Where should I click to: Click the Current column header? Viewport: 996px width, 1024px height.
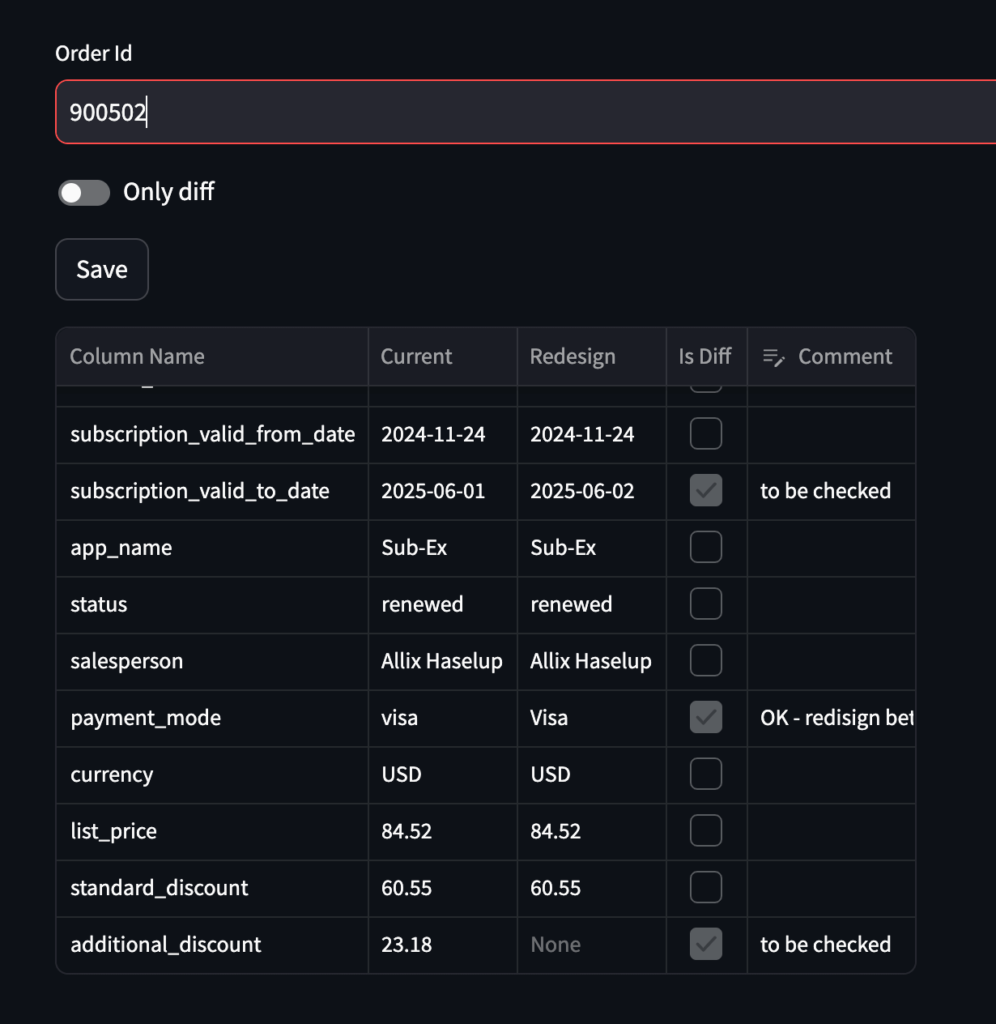443,357
